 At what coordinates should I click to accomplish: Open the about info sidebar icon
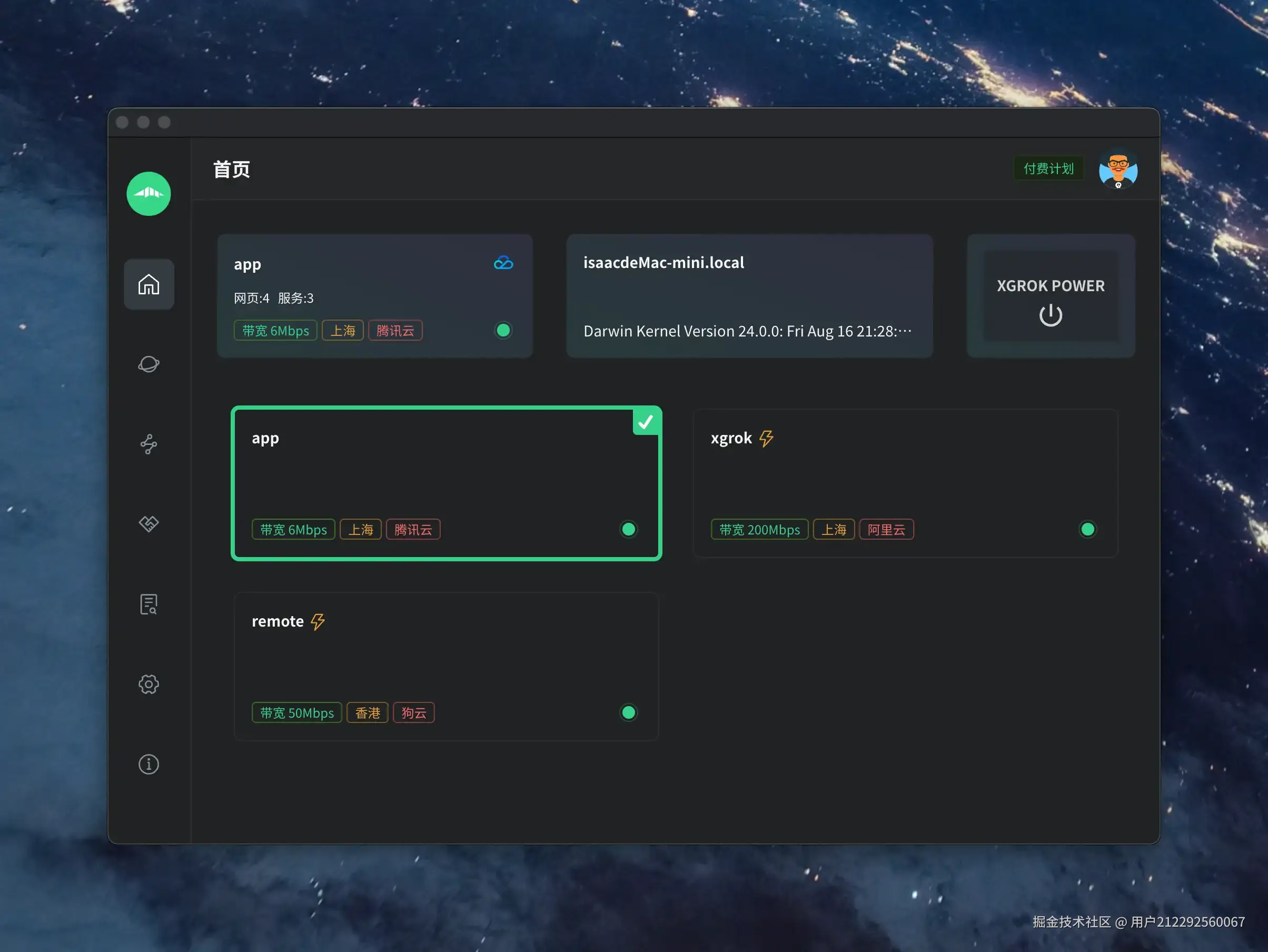(148, 764)
